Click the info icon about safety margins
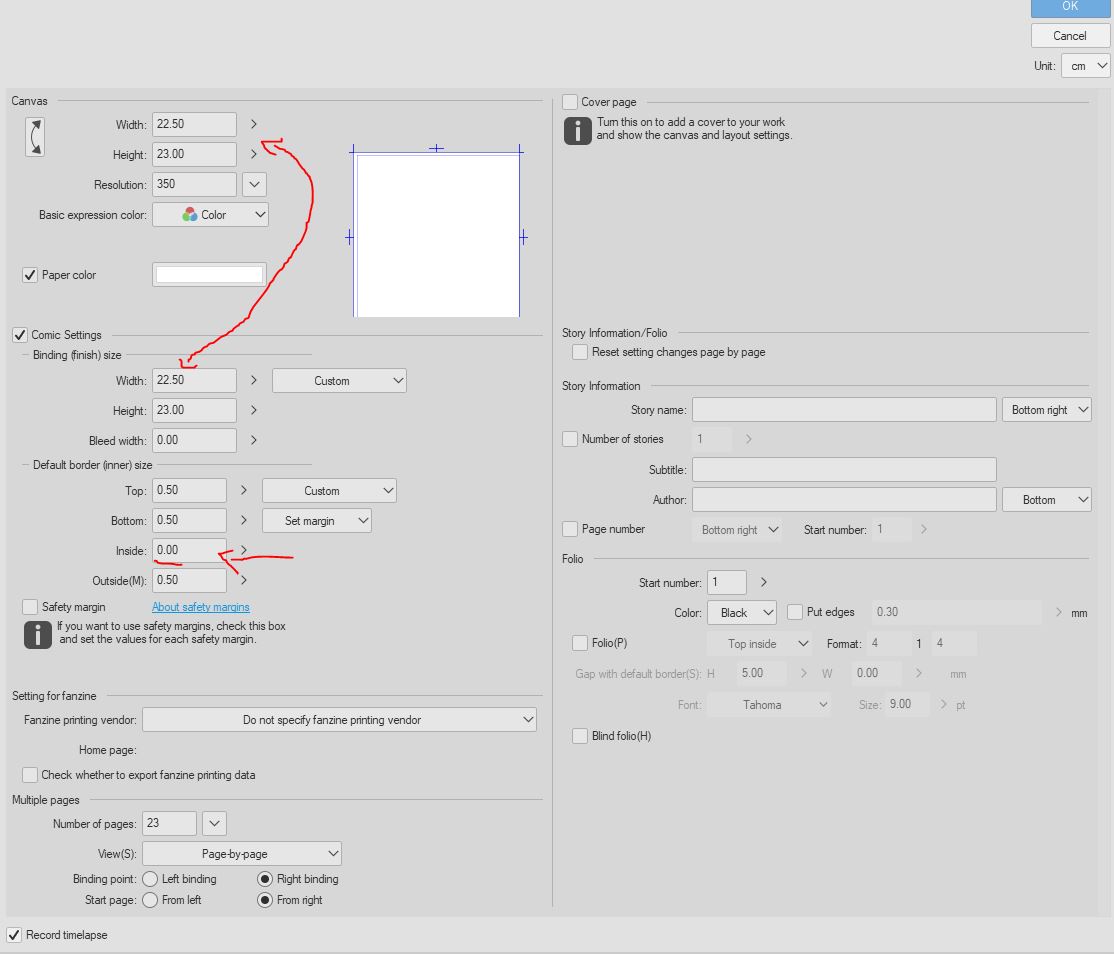The image size is (1114, 954). [x=38, y=634]
